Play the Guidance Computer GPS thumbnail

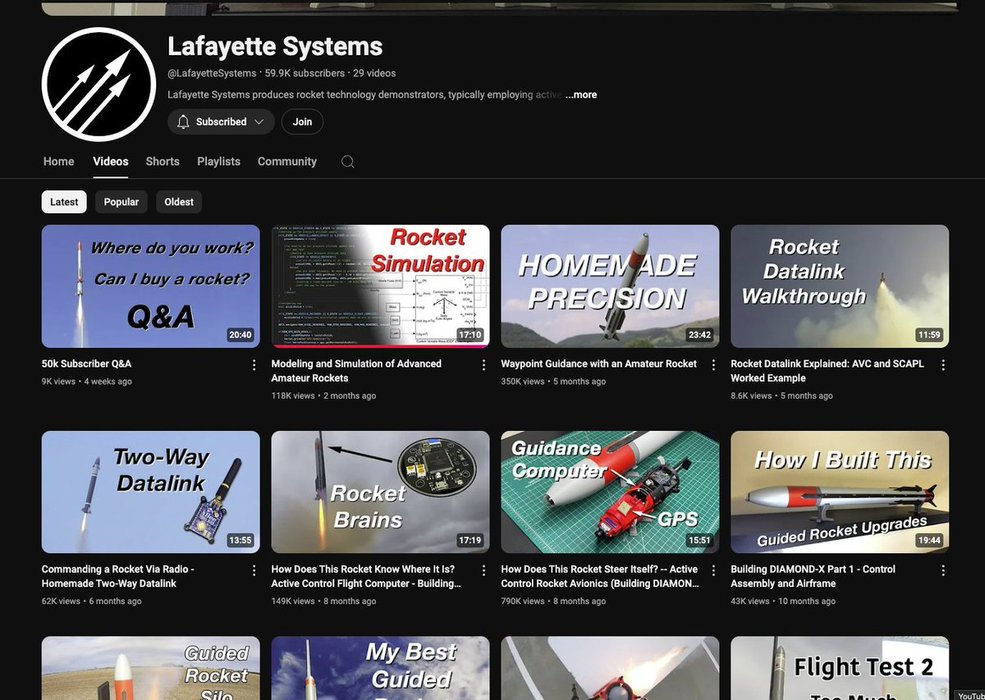(610, 492)
